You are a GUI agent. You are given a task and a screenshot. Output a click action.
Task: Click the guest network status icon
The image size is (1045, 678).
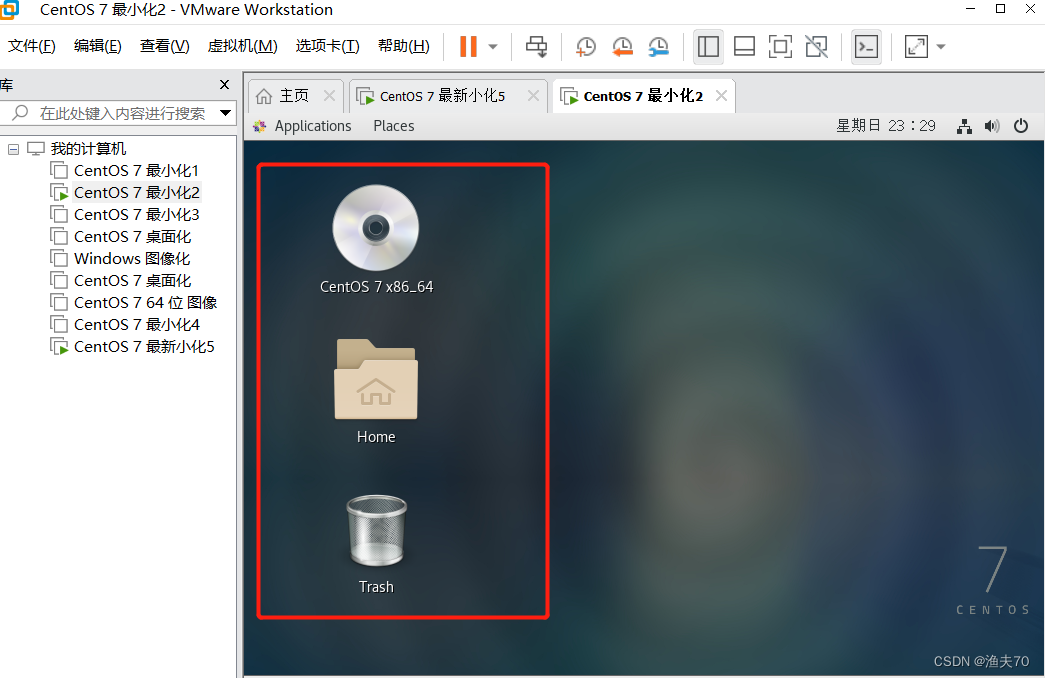click(964, 126)
